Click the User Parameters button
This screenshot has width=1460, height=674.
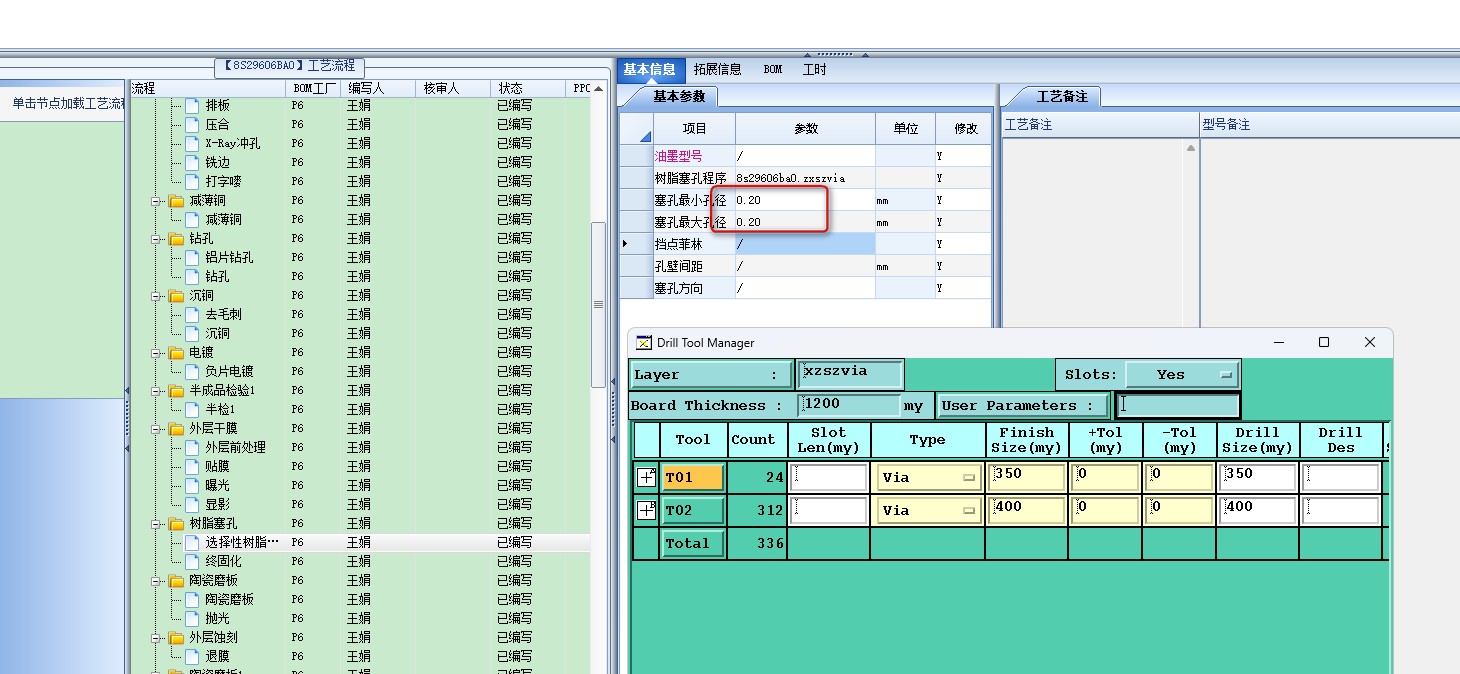pos(1023,405)
